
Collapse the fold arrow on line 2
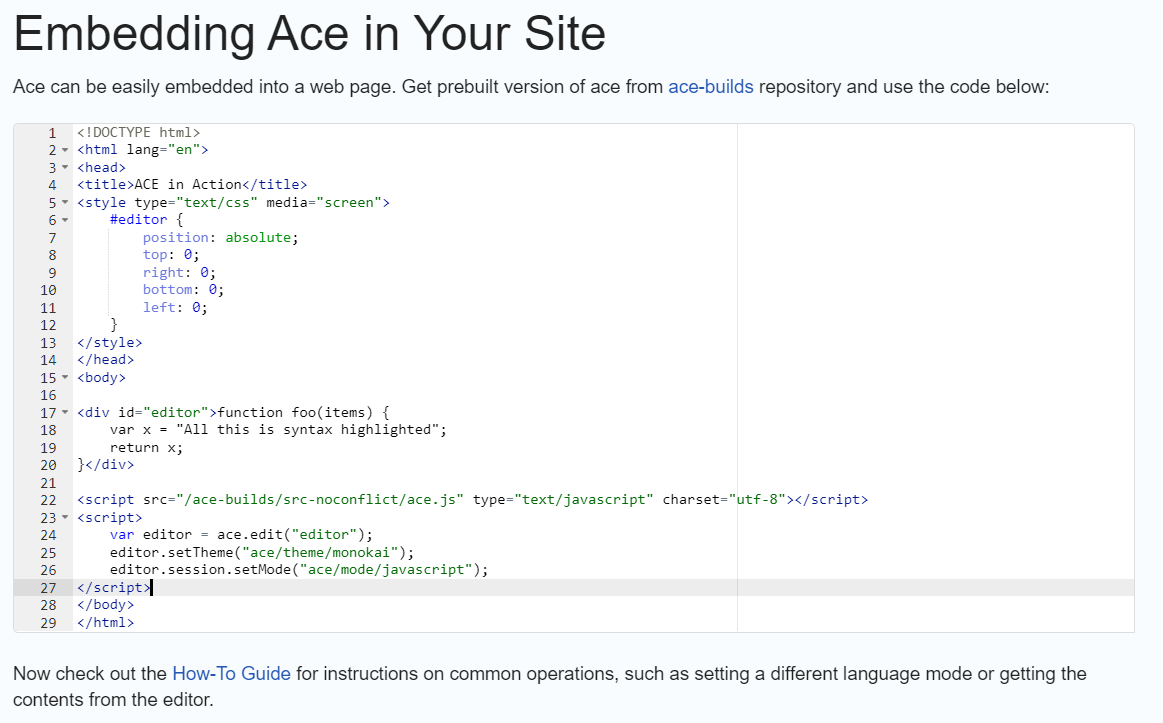(x=65, y=151)
